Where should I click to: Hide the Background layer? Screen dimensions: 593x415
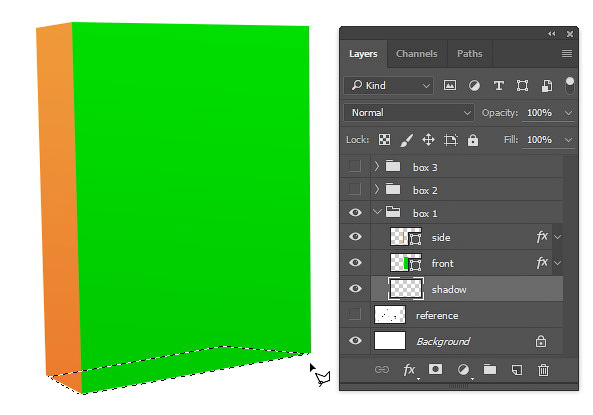point(355,340)
